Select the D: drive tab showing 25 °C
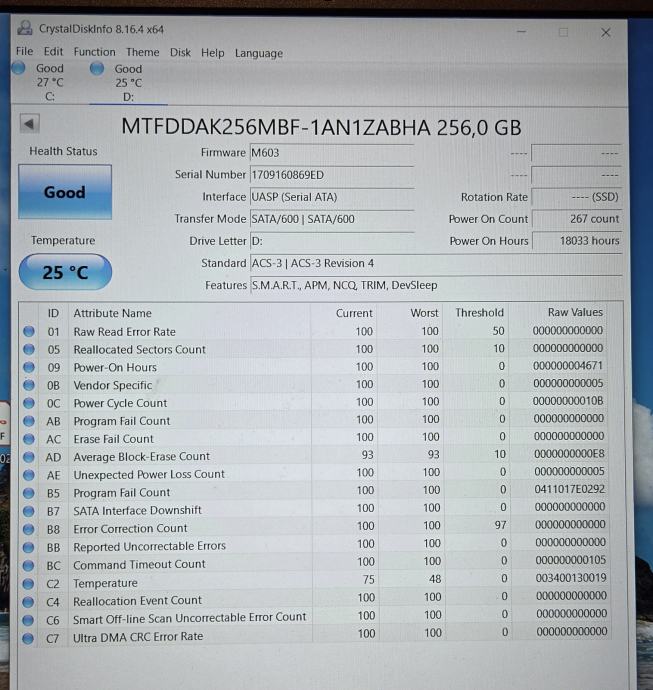The height and width of the screenshot is (690, 653). coord(128,83)
